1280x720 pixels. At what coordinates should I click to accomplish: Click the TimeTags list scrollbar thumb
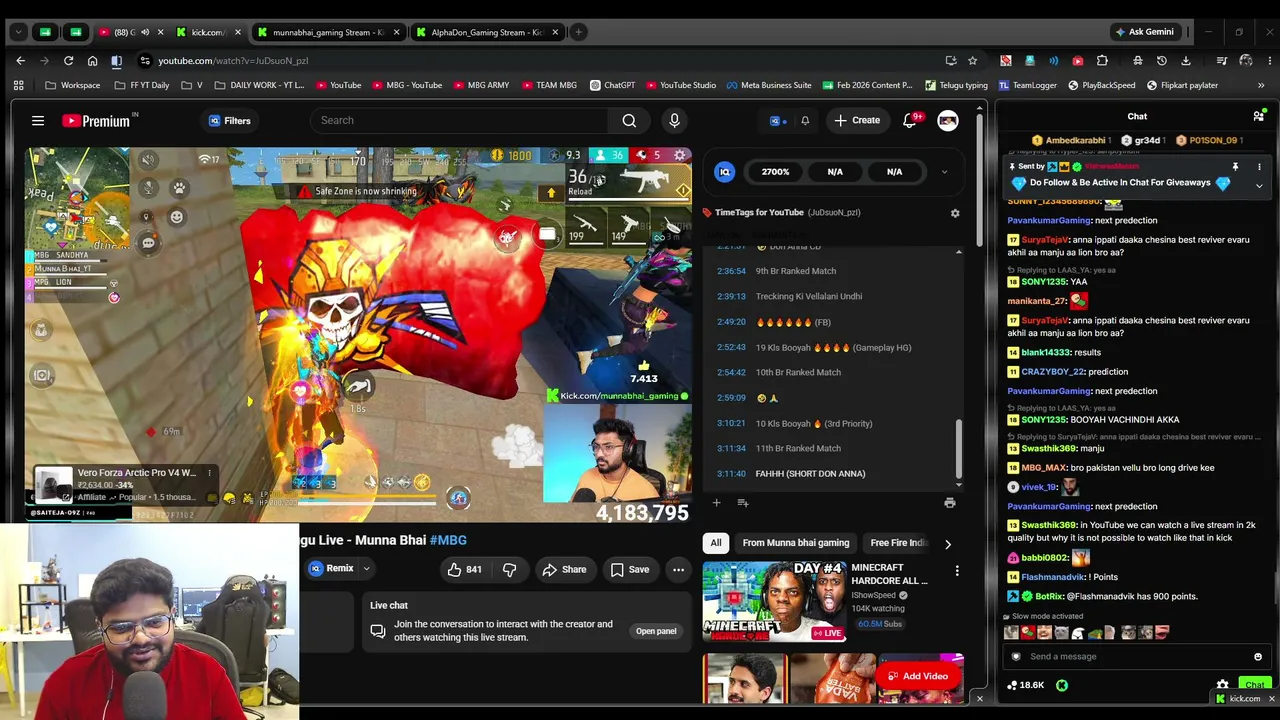click(x=958, y=449)
